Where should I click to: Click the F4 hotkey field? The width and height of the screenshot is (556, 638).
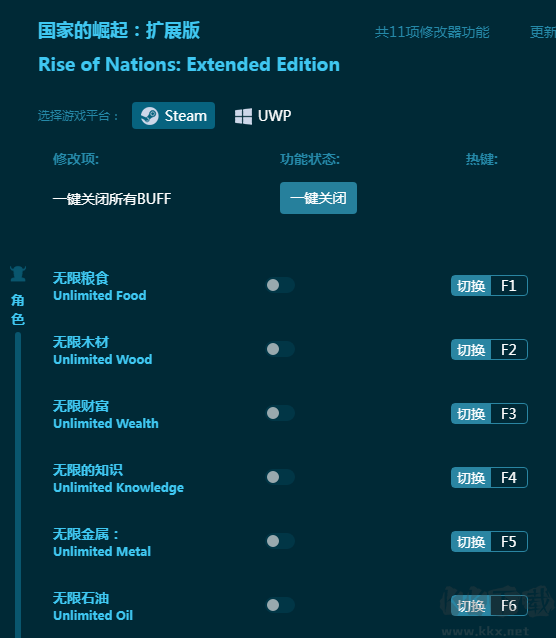(509, 478)
